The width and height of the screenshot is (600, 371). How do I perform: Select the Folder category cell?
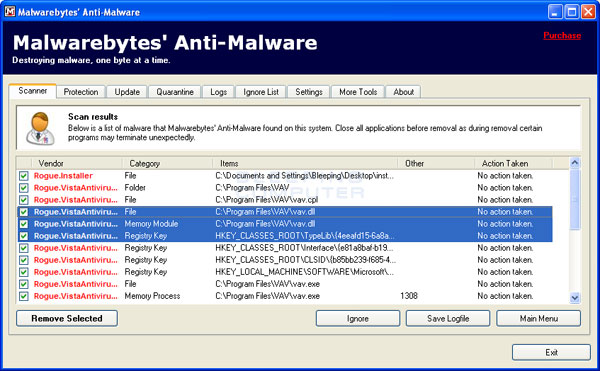tap(135, 188)
